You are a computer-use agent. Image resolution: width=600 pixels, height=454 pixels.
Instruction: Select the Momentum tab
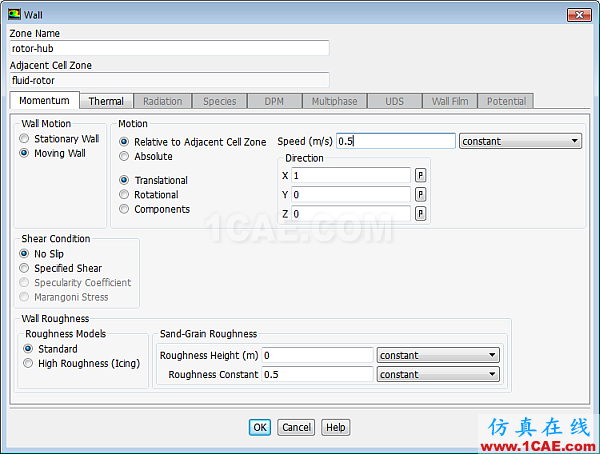[x=44, y=101]
